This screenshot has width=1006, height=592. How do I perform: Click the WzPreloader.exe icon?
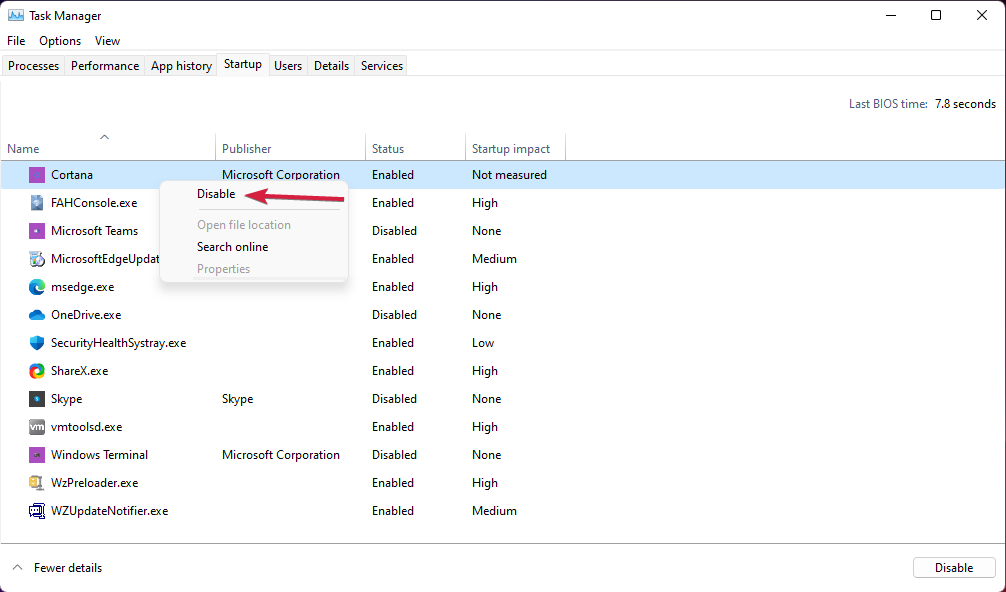(37, 483)
